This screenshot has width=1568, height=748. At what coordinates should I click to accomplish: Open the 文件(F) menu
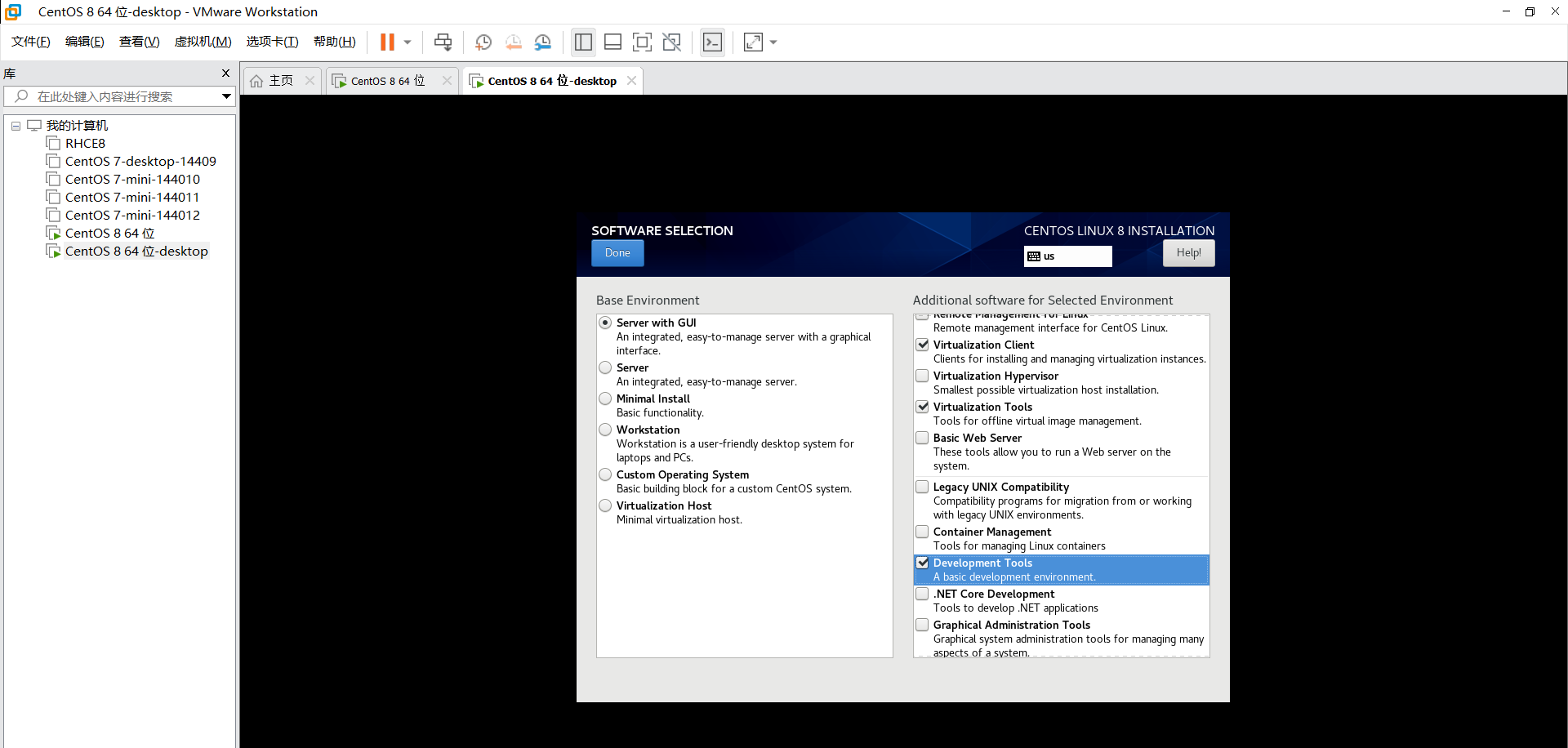click(31, 42)
